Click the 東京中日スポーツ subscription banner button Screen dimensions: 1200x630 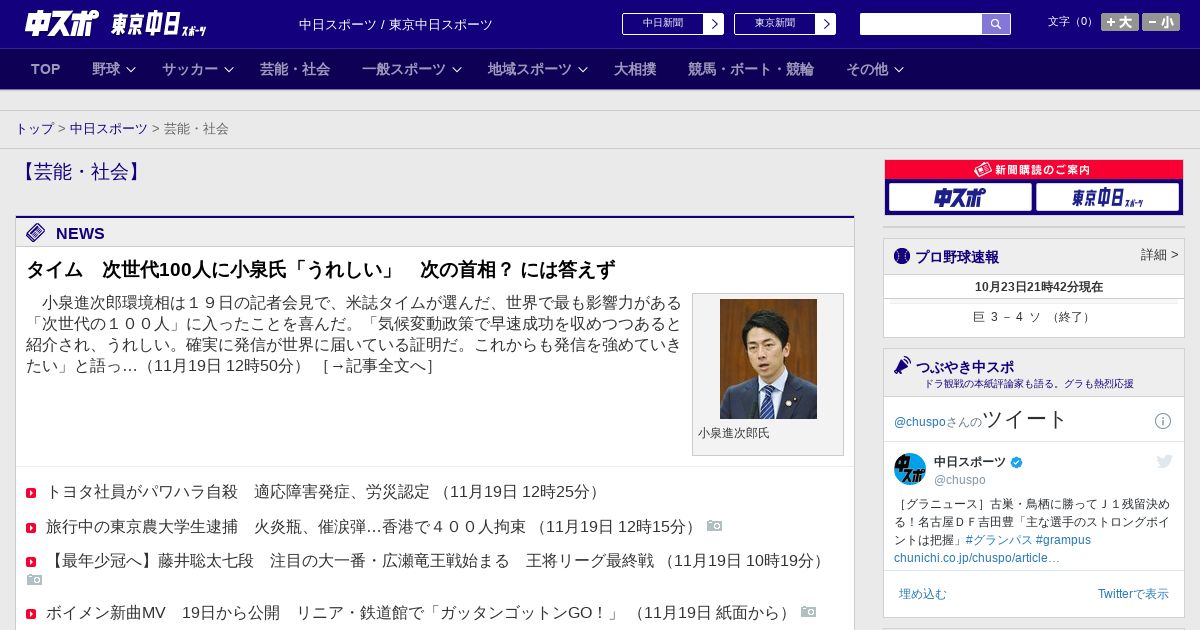1107,197
